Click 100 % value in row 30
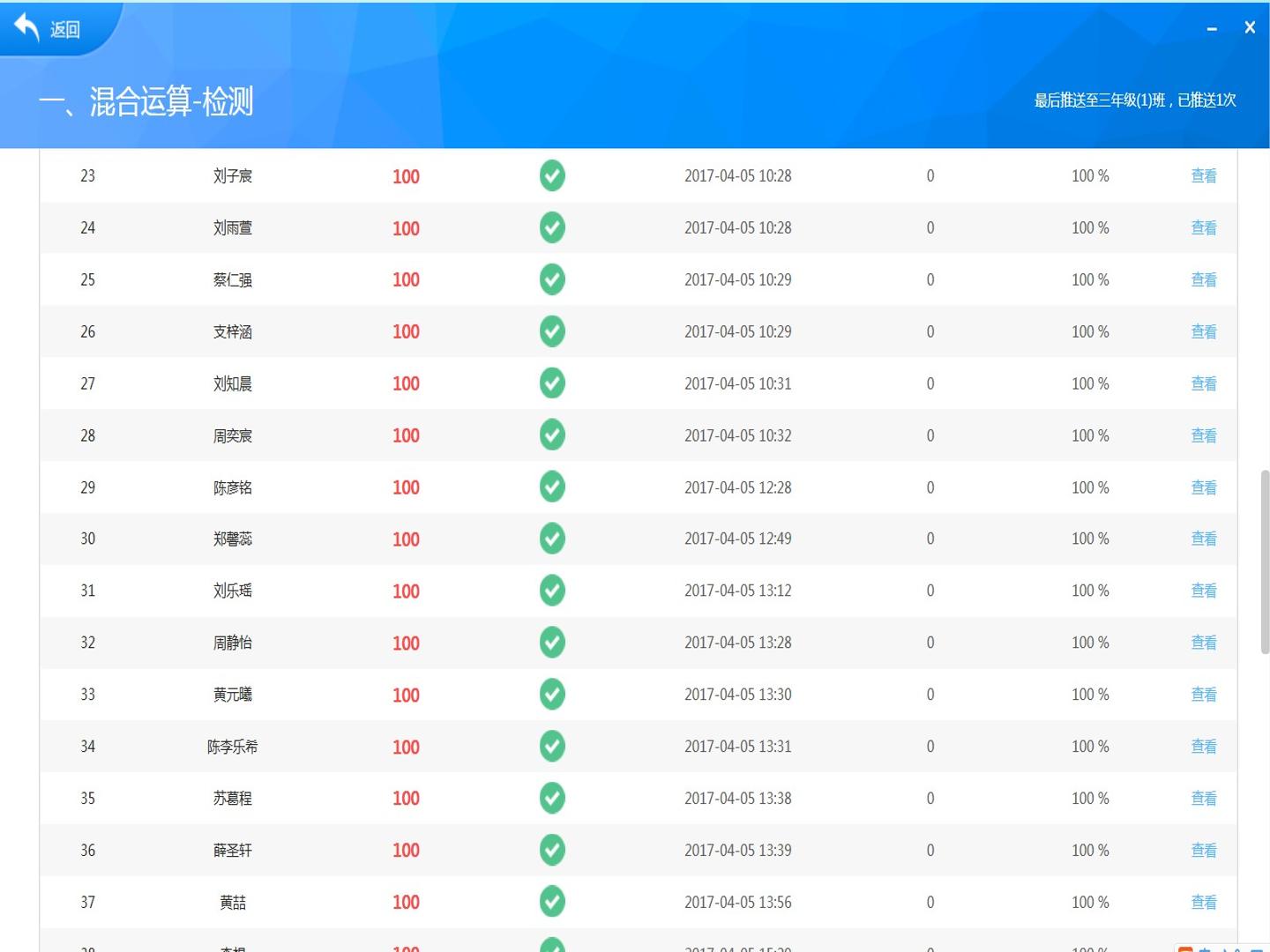Screen dimensions: 1270x952 point(1090,539)
